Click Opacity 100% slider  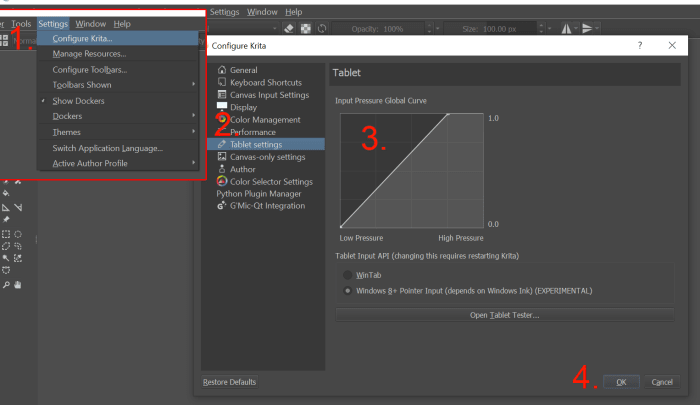(x=378, y=29)
